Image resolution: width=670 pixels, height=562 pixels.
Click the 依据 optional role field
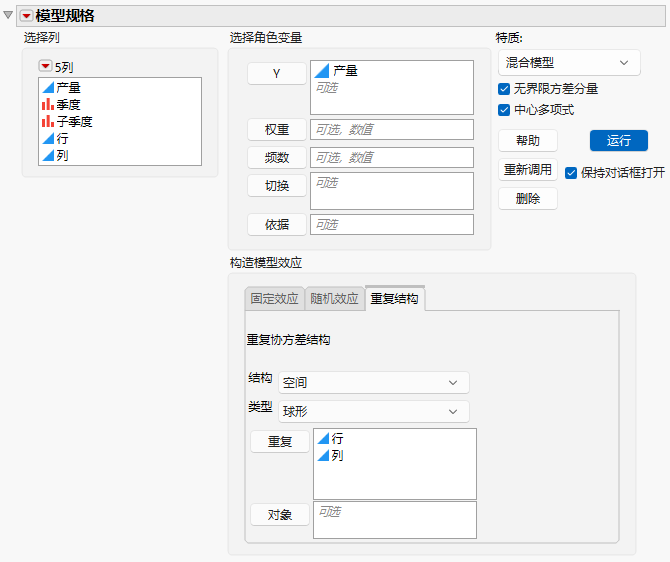pyautogui.click(x=391, y=224)
